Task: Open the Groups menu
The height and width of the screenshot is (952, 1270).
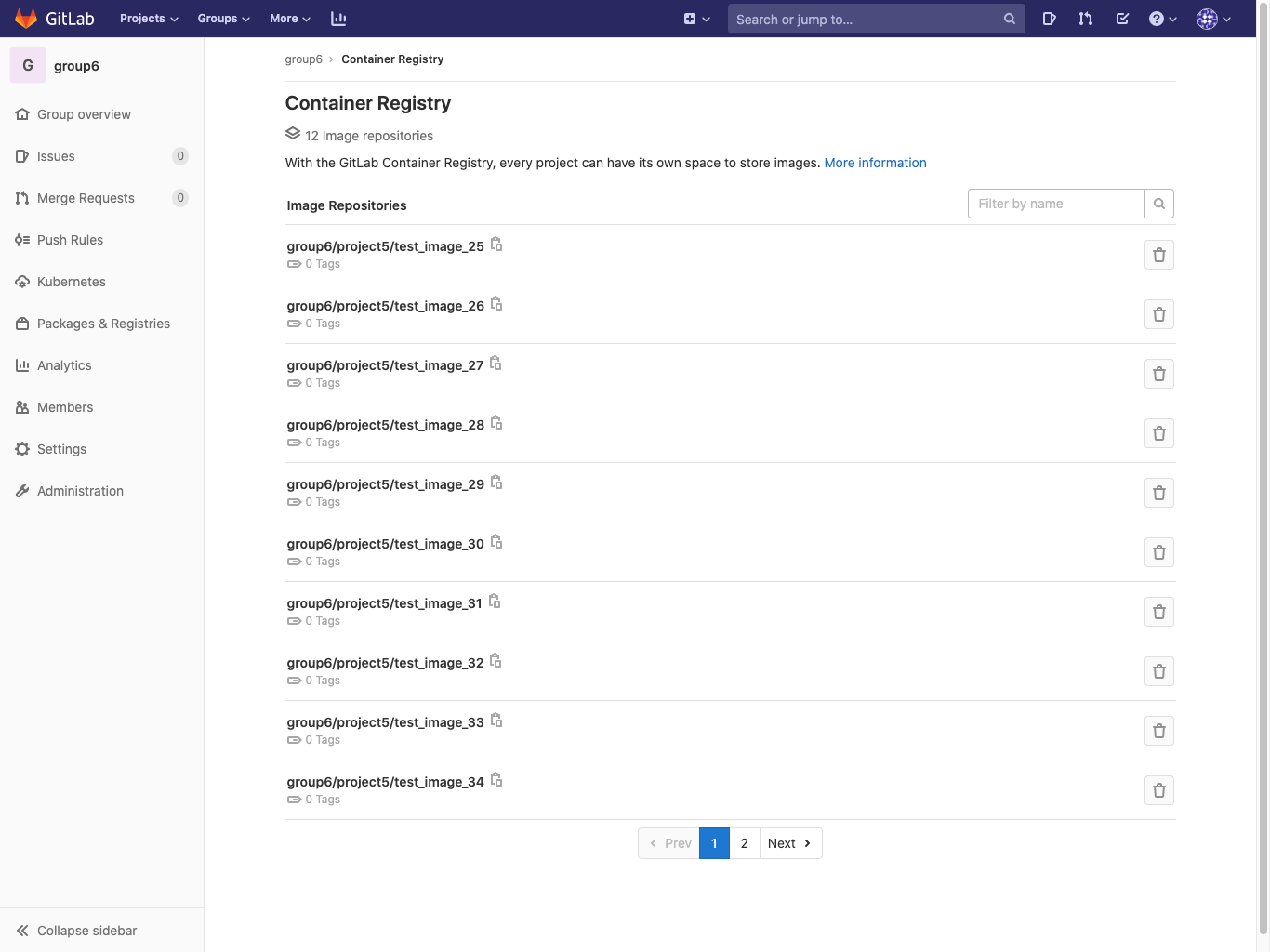Action: [x=222, y=18]
